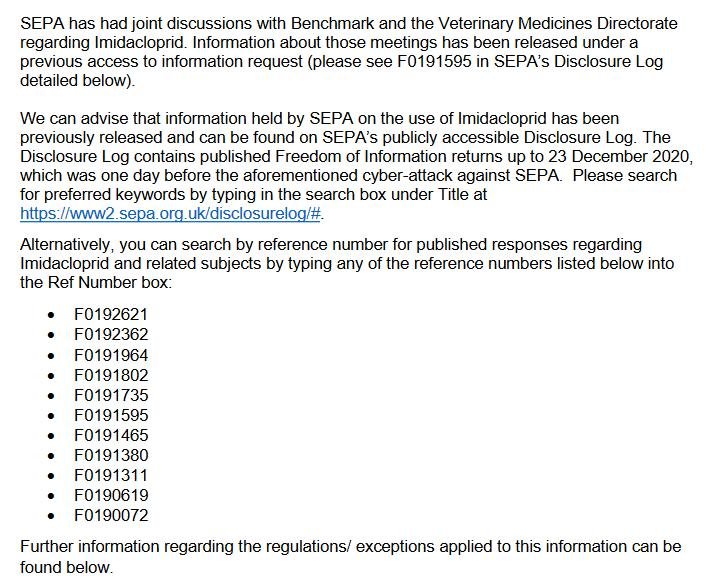The image size is (711, 581).
Task: Open the SEPA disclosure log hyperlink
Action: (171, 214)
